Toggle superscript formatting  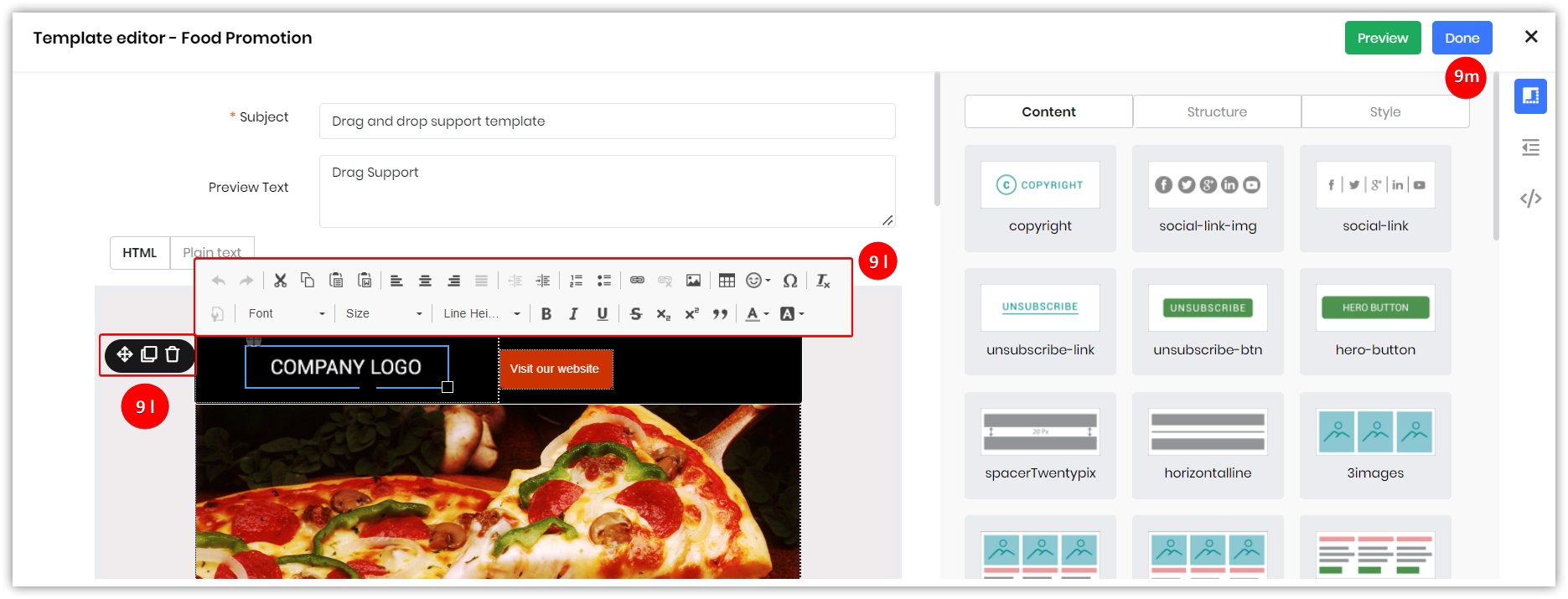click(x=692, y=313)
